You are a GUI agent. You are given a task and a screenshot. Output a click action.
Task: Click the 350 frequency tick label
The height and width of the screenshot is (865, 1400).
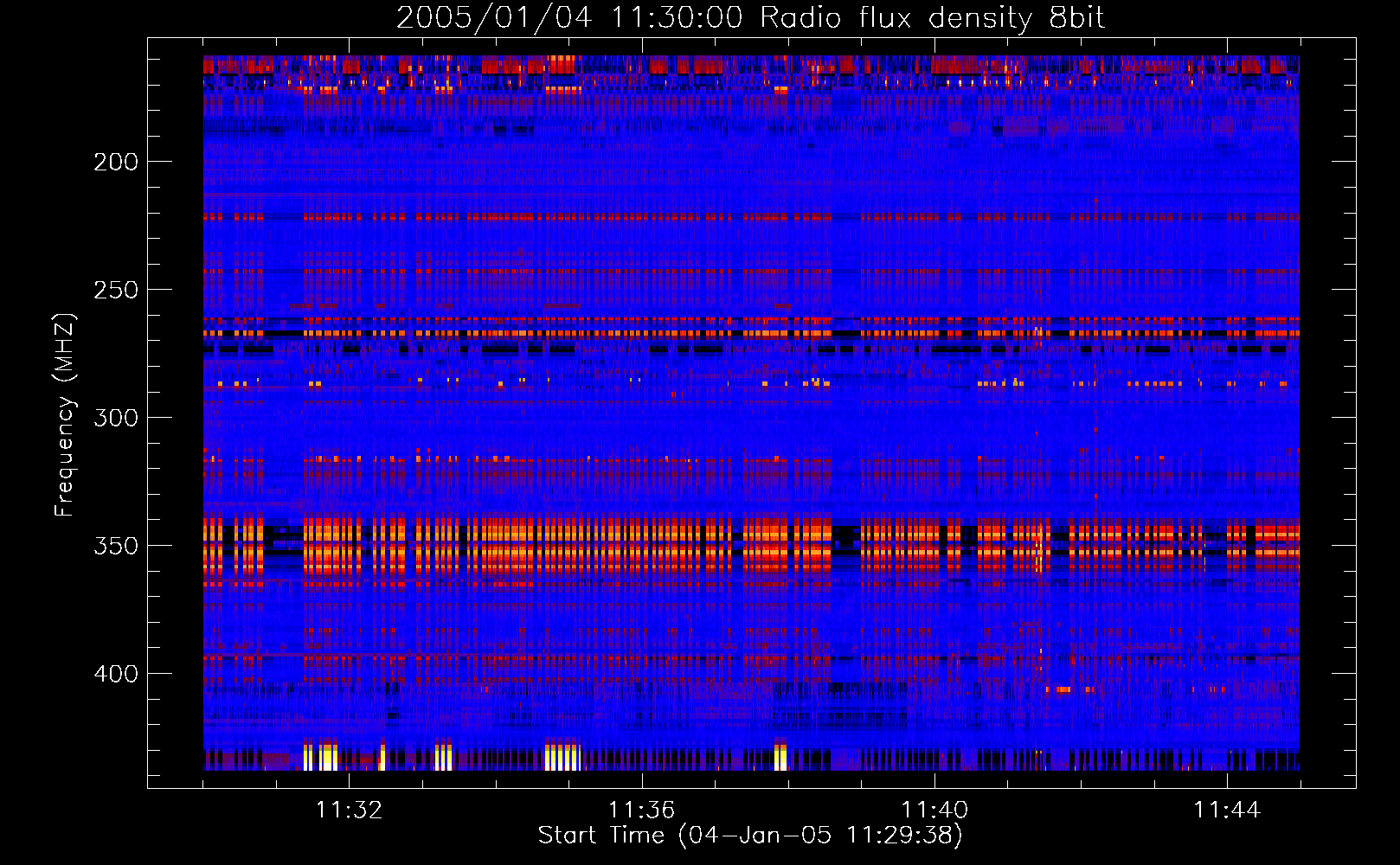(116, 546)
